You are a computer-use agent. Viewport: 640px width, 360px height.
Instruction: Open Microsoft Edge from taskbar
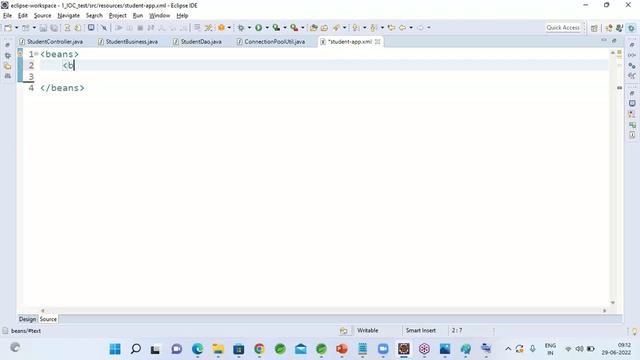tap(198, 349)
